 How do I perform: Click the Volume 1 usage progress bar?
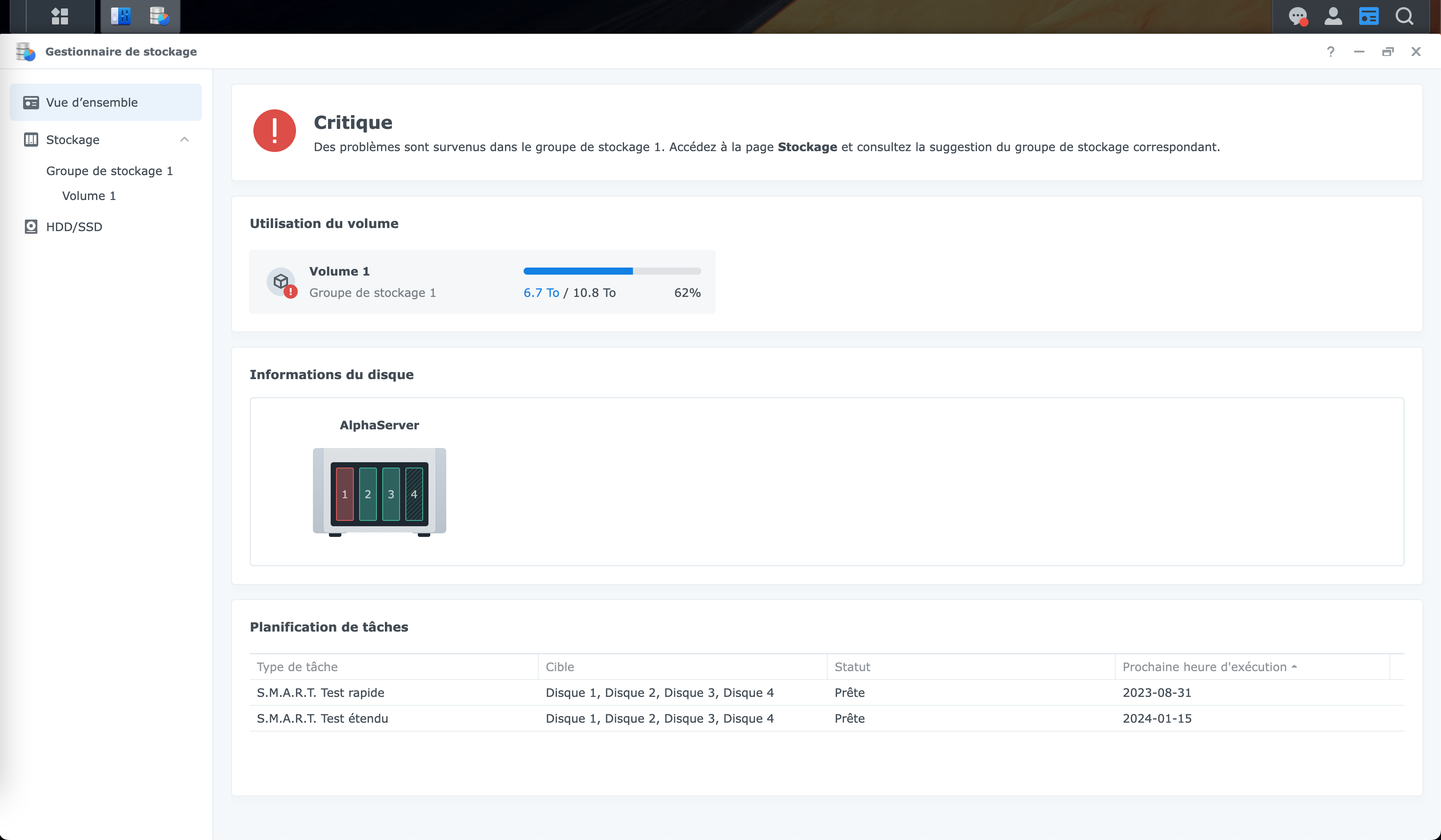(x=612, y=271)
